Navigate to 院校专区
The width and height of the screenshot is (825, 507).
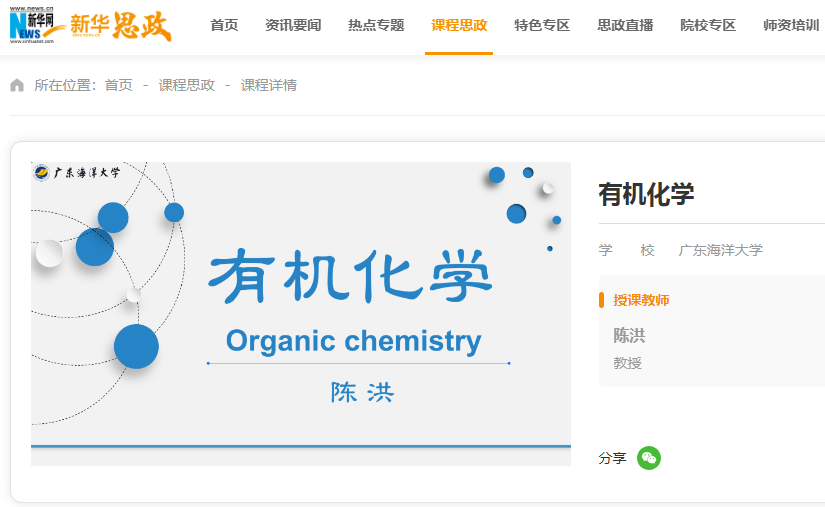coord(708,25)
